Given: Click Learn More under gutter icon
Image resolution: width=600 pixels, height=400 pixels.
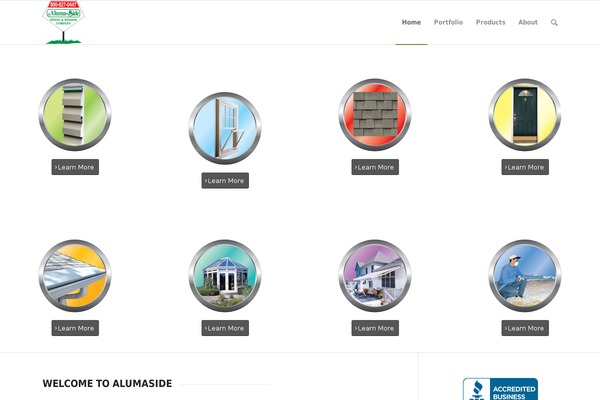Looking at the screenshot, I should click(x=75, y=328).
